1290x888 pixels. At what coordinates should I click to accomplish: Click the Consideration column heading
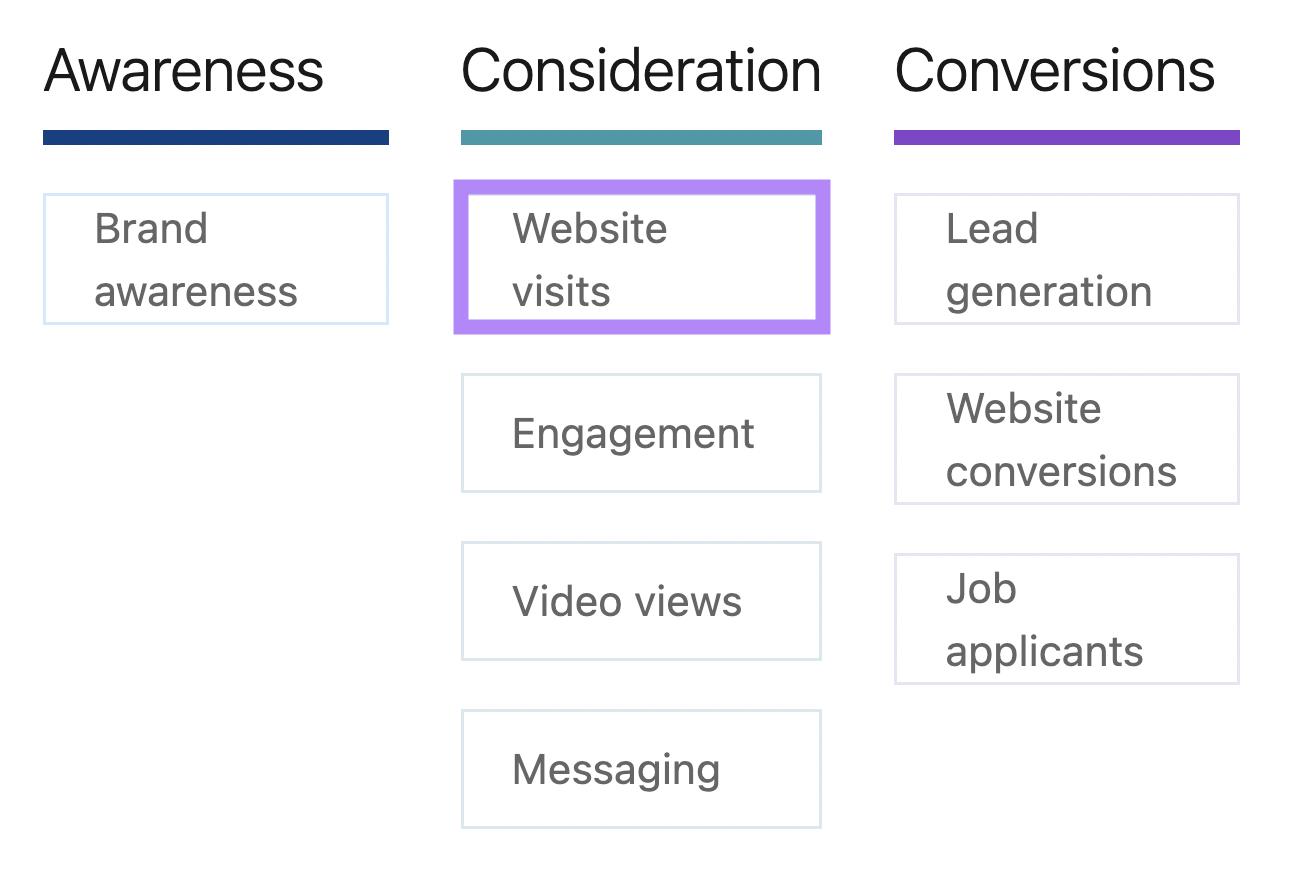click(641, 71)
